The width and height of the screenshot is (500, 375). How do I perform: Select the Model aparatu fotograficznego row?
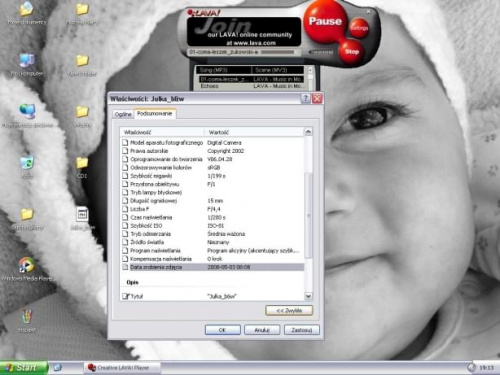click(x=212, y=143)
